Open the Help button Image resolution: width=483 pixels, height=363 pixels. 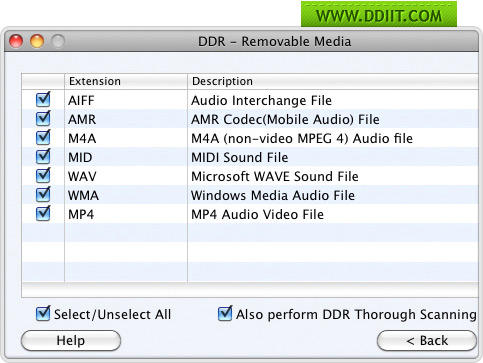tap(71, 341)
